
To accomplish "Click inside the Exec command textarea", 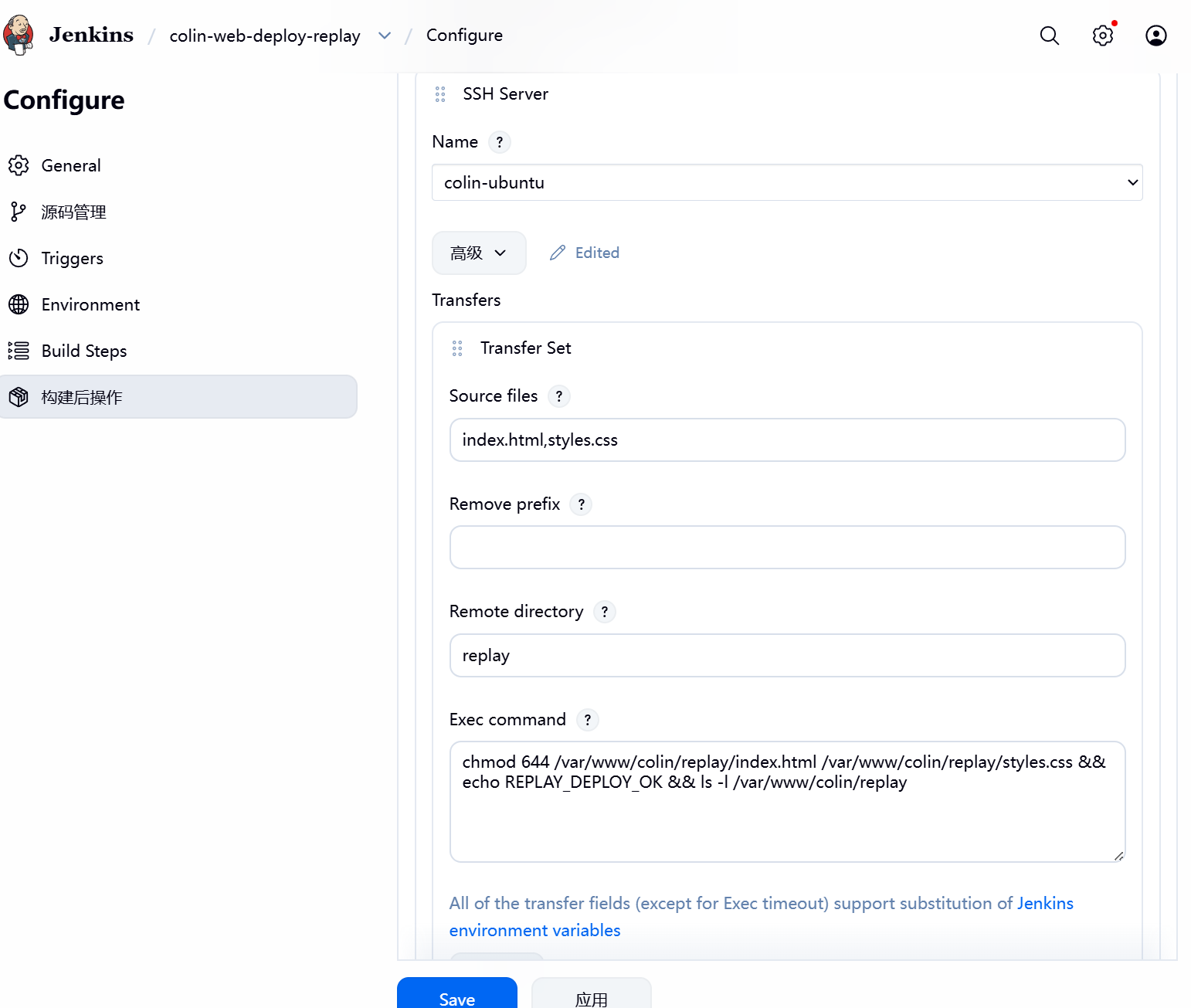I will click(x=787, y=802).
